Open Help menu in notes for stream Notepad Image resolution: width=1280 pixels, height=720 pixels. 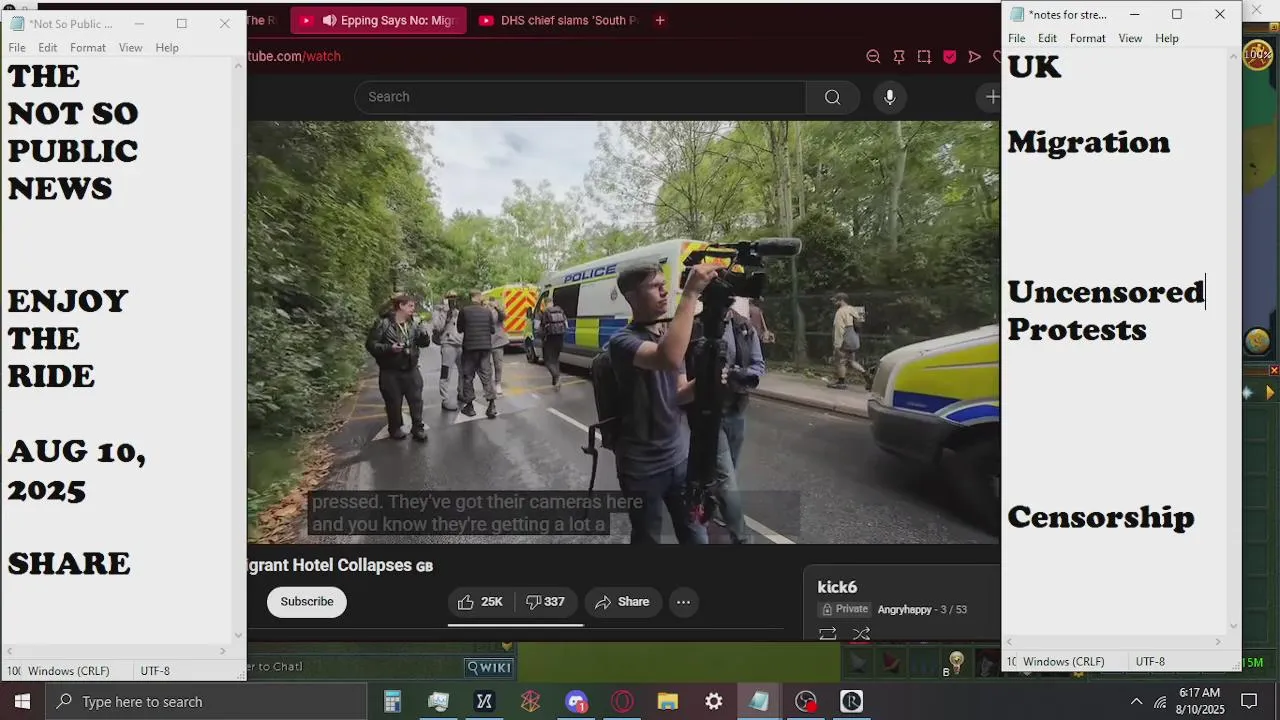tap(1167, 38)
